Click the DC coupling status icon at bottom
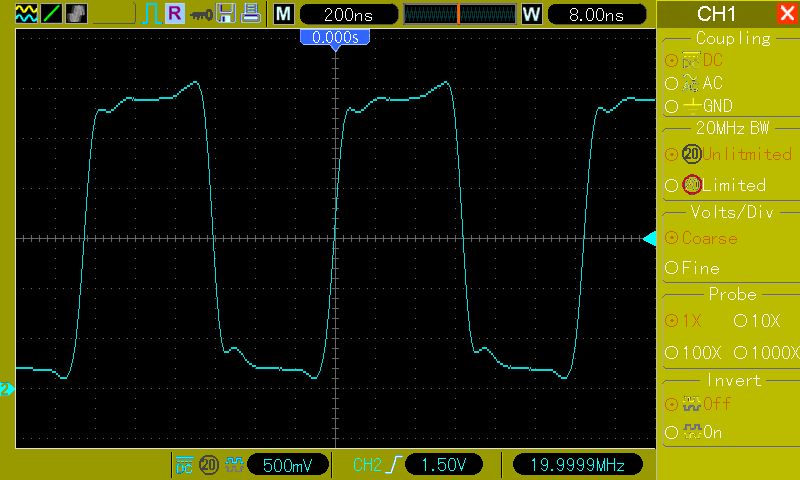The height and width of the screenshot is (480, 800). click(x=184, y=465)
